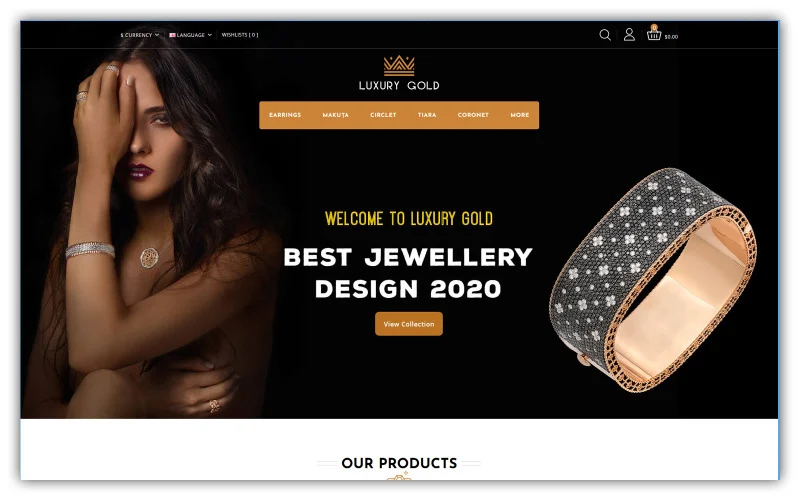Click the language flag icon

point(172,35)
